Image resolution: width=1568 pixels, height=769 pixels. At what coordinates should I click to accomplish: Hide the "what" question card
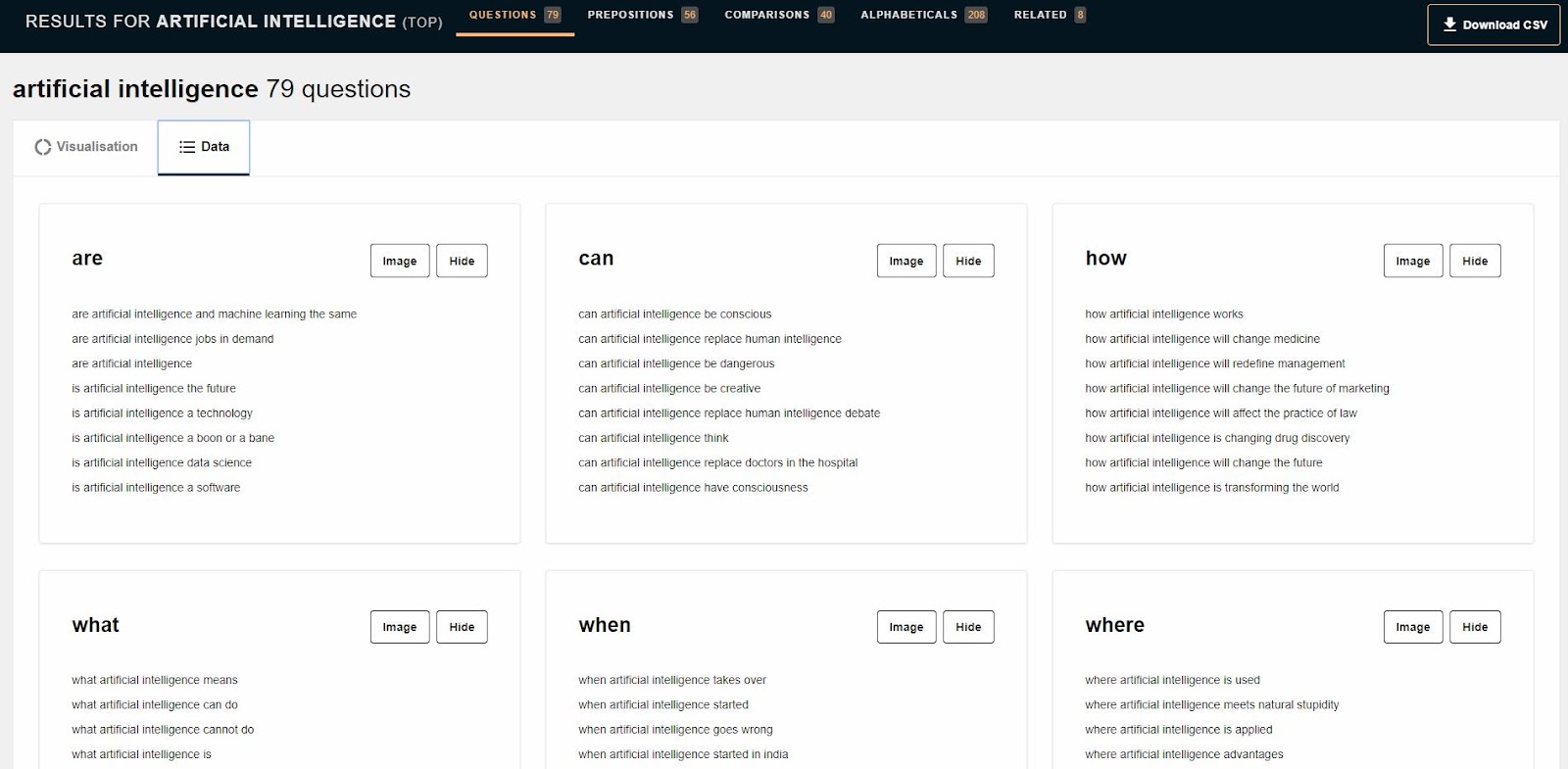click(462, 627)
